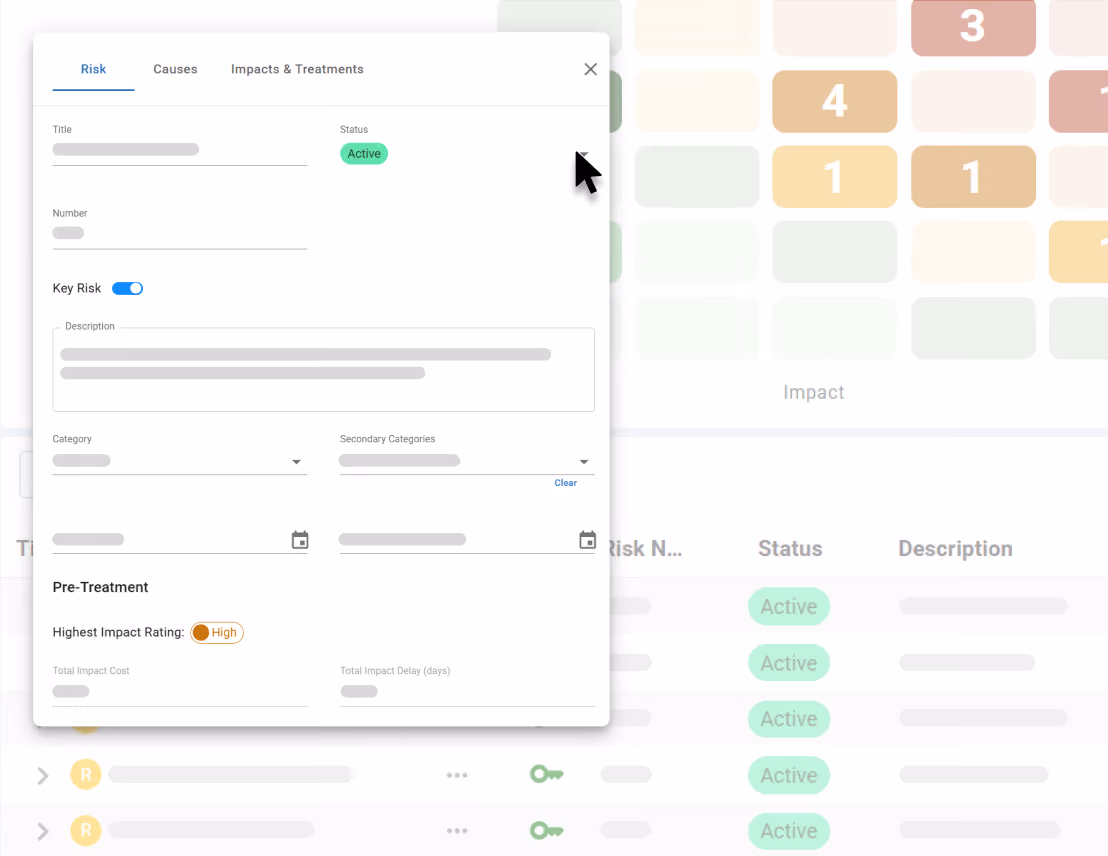Viewport: 1108px width, 856px height.
Task: Close the risk details dialog
Action: (591, 69)
